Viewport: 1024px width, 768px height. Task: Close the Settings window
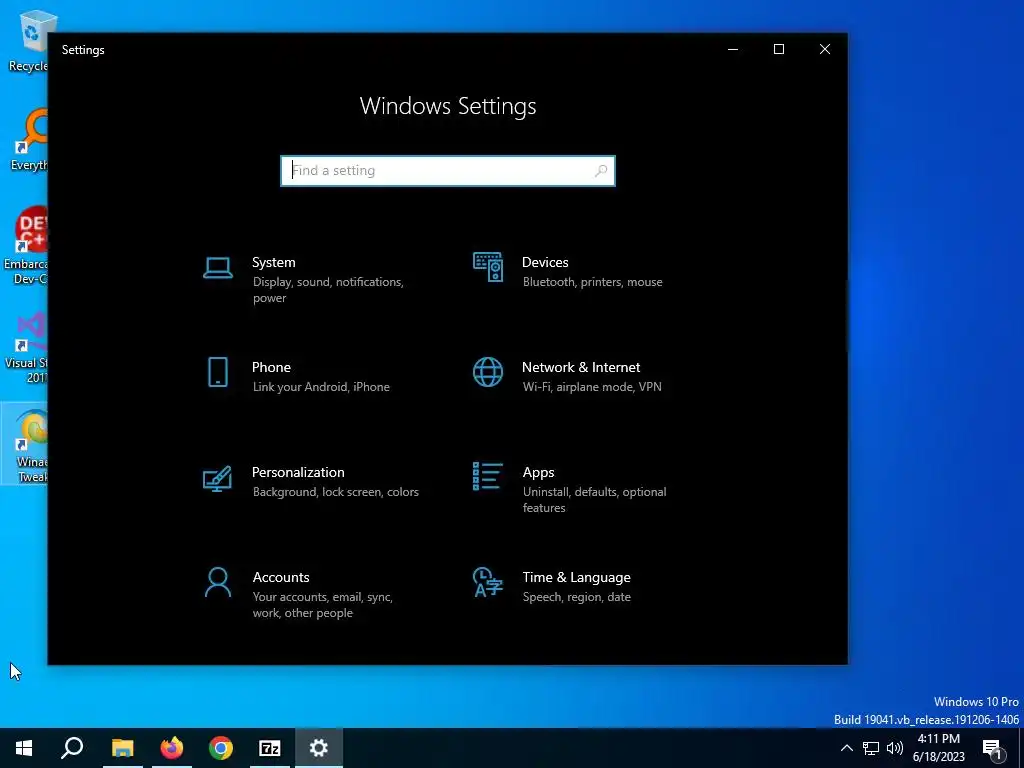coord(825,50)
